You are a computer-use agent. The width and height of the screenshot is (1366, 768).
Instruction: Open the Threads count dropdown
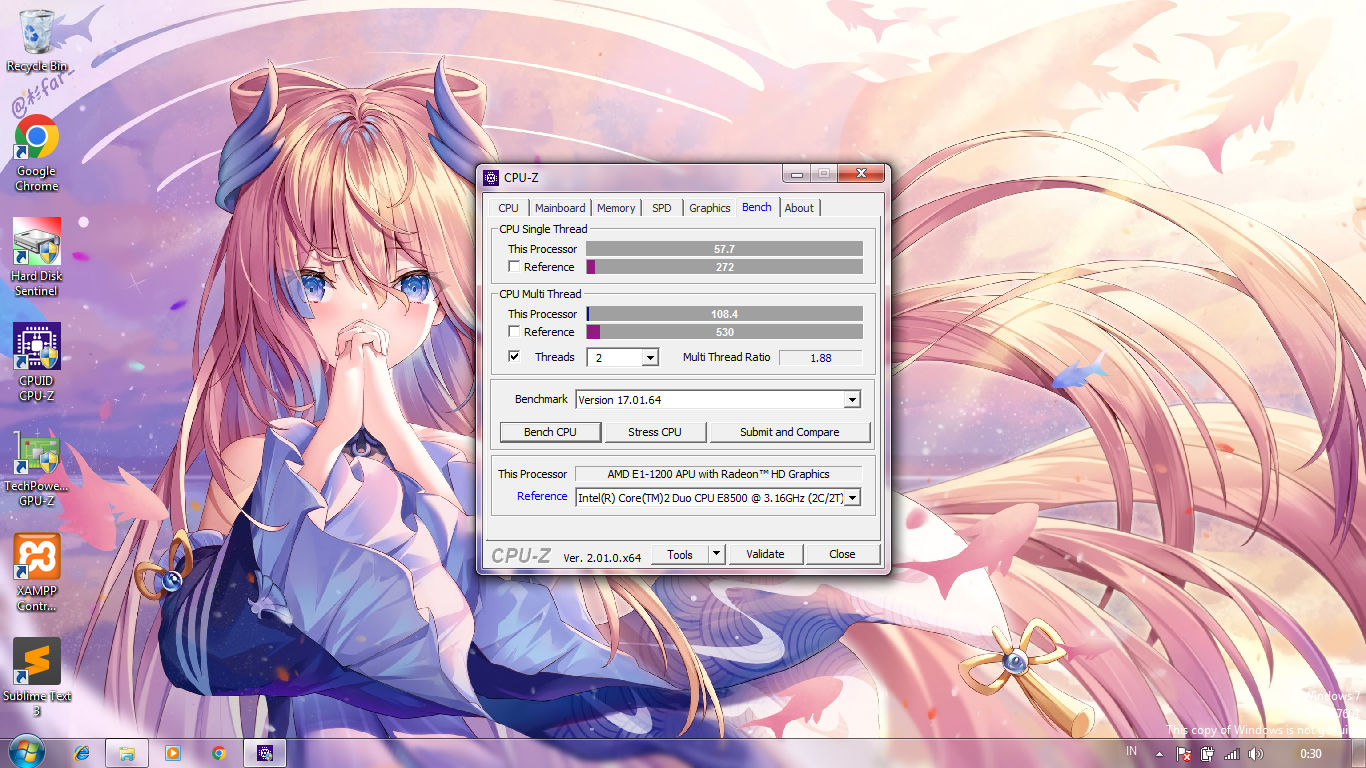(x=650, y=358)
